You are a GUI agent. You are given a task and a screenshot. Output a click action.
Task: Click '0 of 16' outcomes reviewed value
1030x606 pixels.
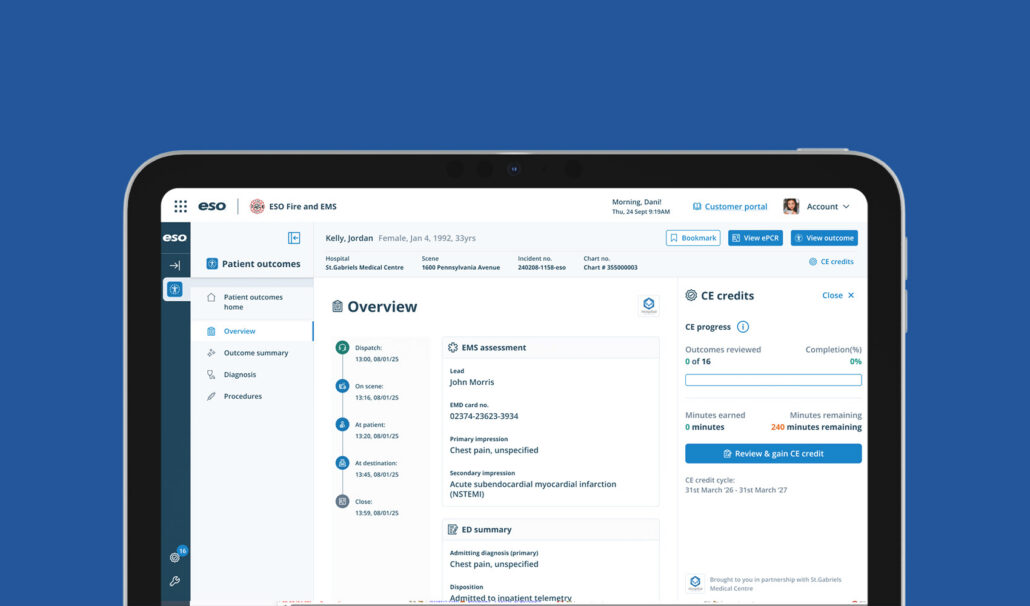(698, 361)
